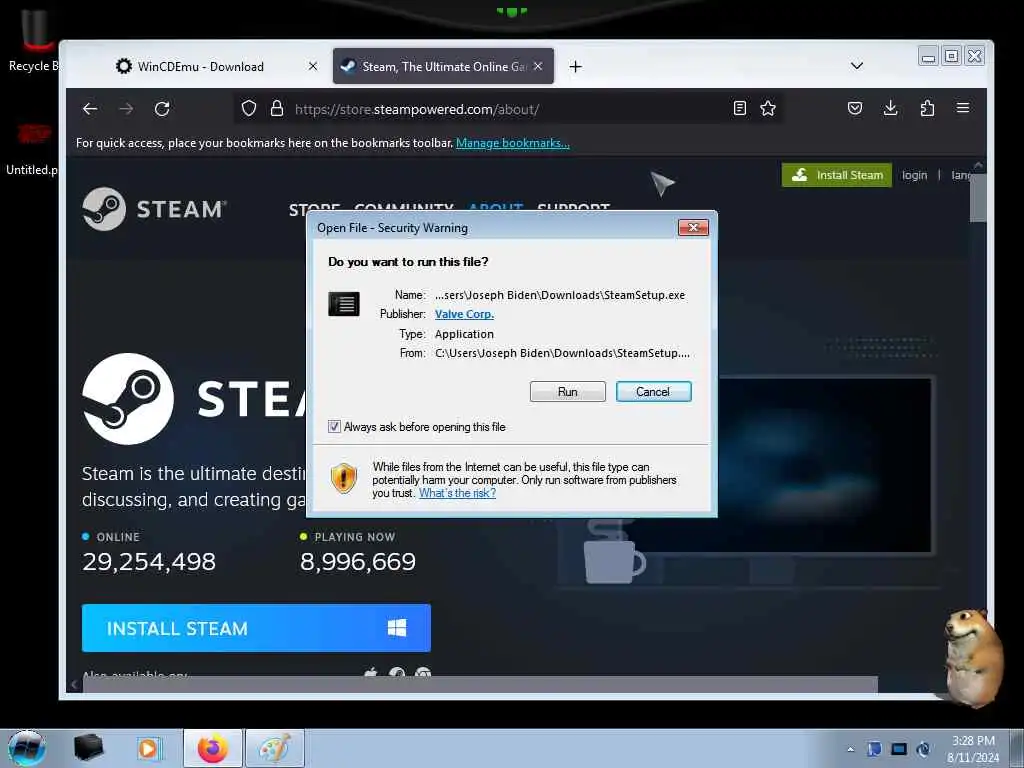The width and height of the screenshot is (1024, 768).
Task: Open the extensions puzzle icon
Action: (x=927, y=108)
